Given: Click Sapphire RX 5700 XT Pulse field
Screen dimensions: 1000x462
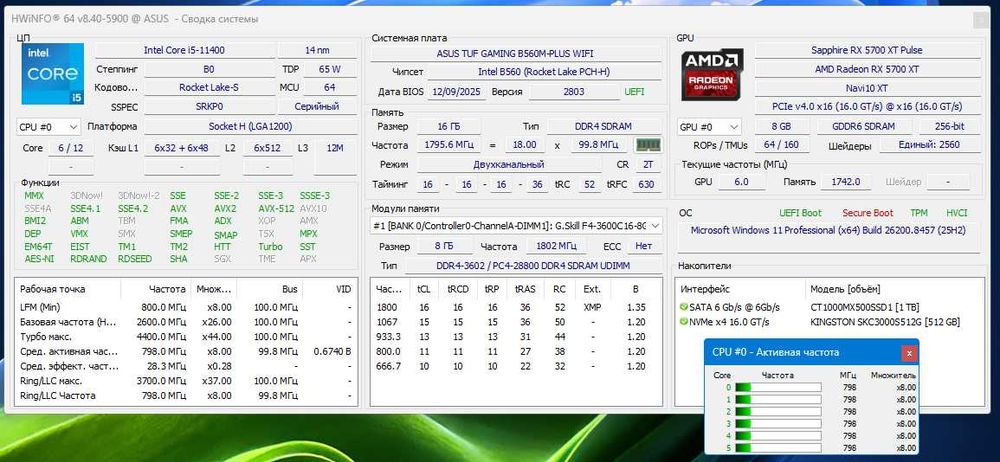Looking at the screenshot, I should pyautogui.click(x=866, y=50).
